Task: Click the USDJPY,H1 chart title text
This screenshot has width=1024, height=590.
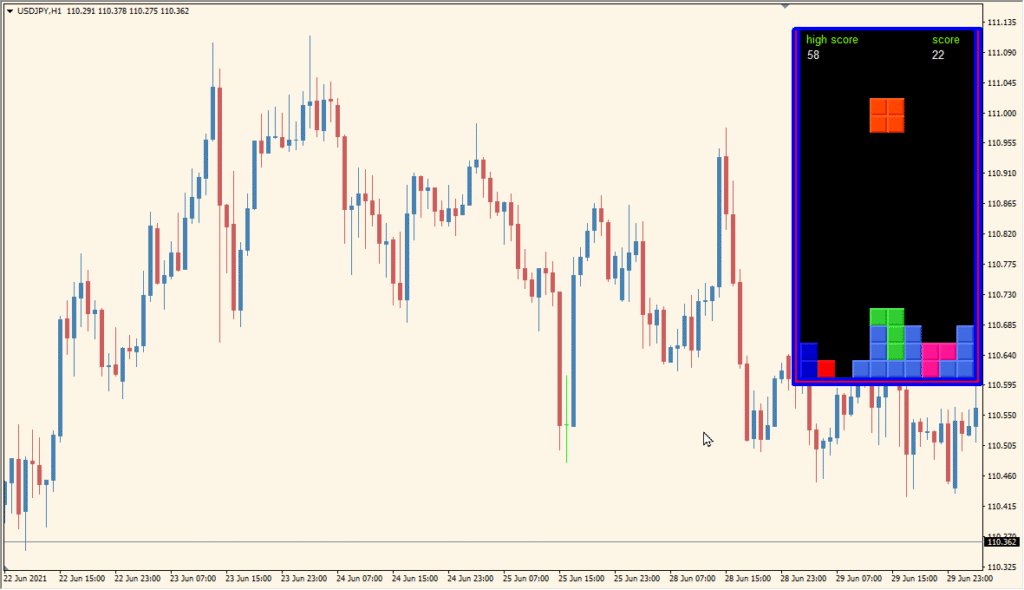Action: [x=39, y=11]
